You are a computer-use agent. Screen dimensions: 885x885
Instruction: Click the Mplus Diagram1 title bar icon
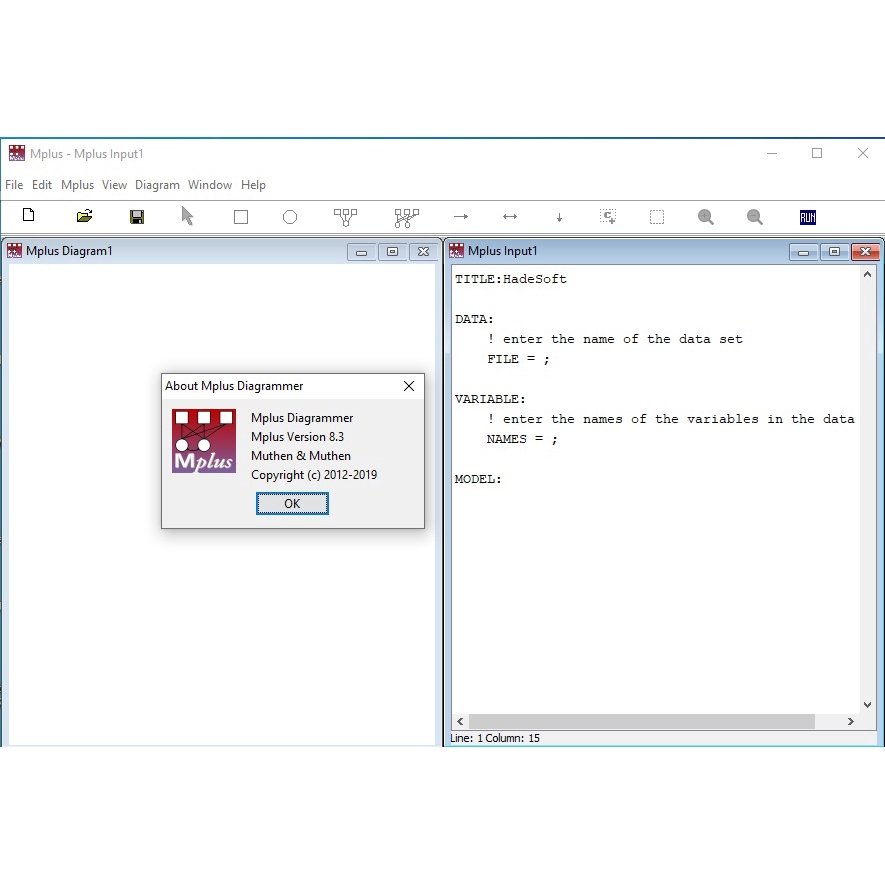click(15, 251)
